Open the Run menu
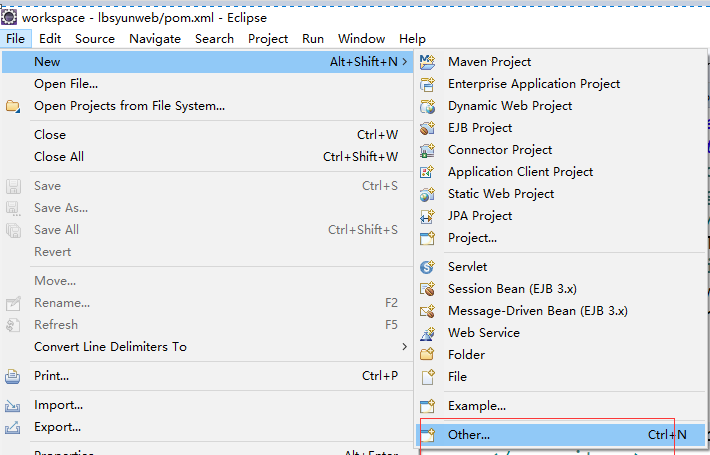 (x=313, y=39)
